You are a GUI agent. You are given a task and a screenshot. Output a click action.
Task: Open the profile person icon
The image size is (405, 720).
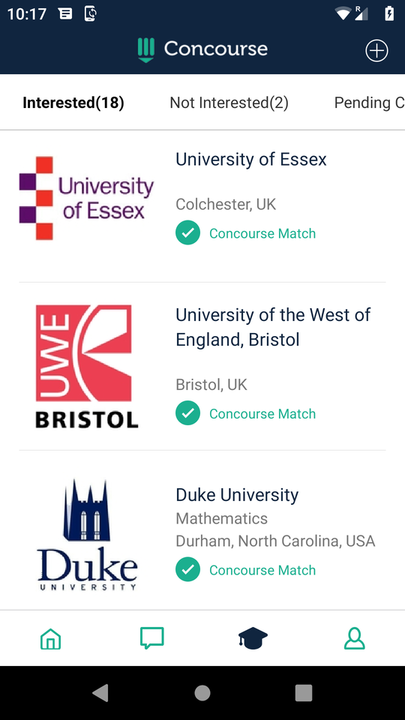pos(354,639)
